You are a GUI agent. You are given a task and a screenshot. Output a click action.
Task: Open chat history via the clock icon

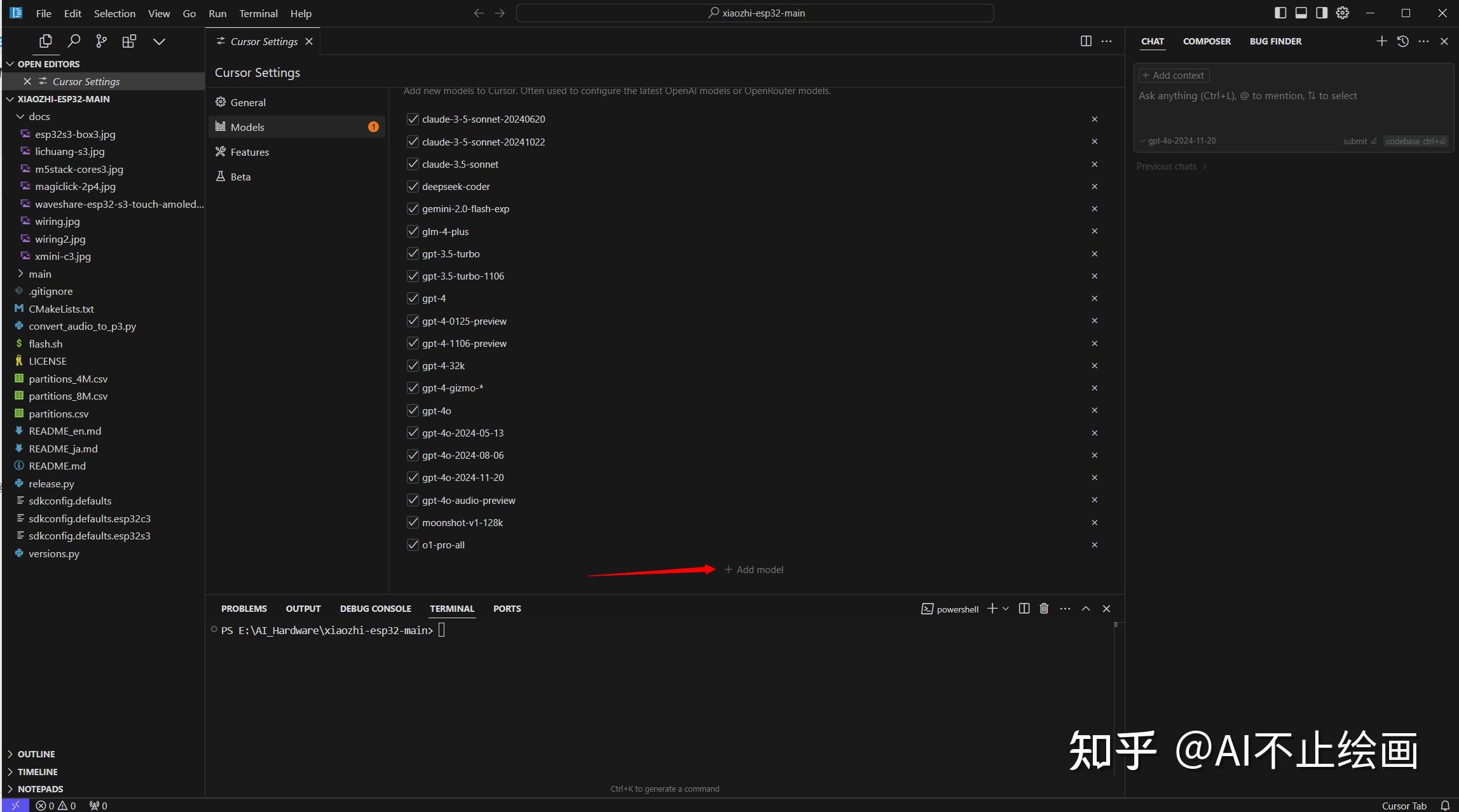tap(1403, 41)
